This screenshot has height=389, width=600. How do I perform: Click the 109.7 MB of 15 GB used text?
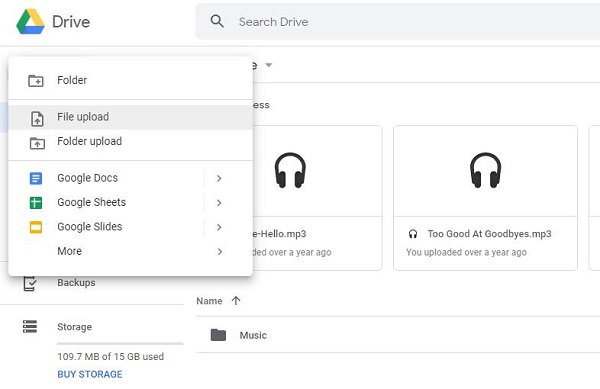point(111,356)
